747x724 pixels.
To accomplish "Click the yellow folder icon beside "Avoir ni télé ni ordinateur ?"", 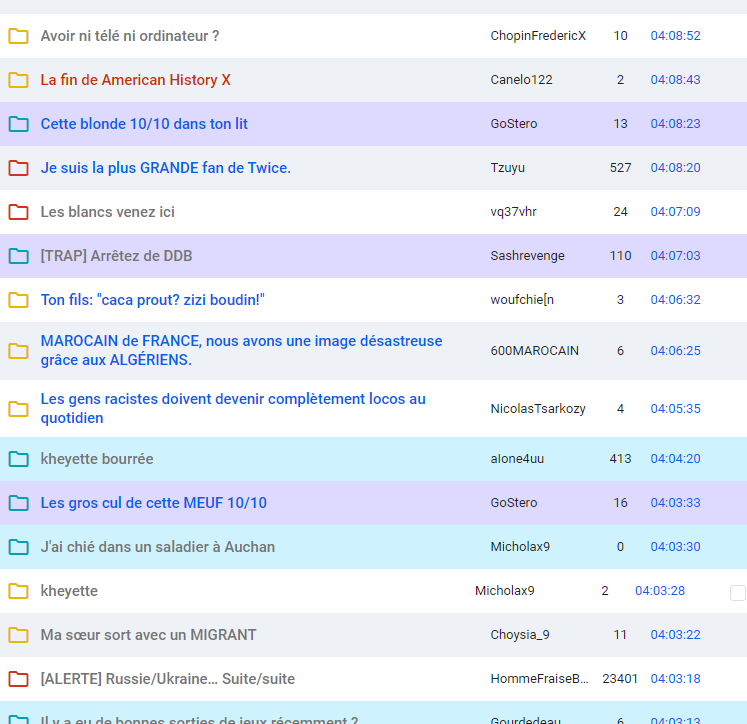I will pyautogui.click(x=18, y=37).
